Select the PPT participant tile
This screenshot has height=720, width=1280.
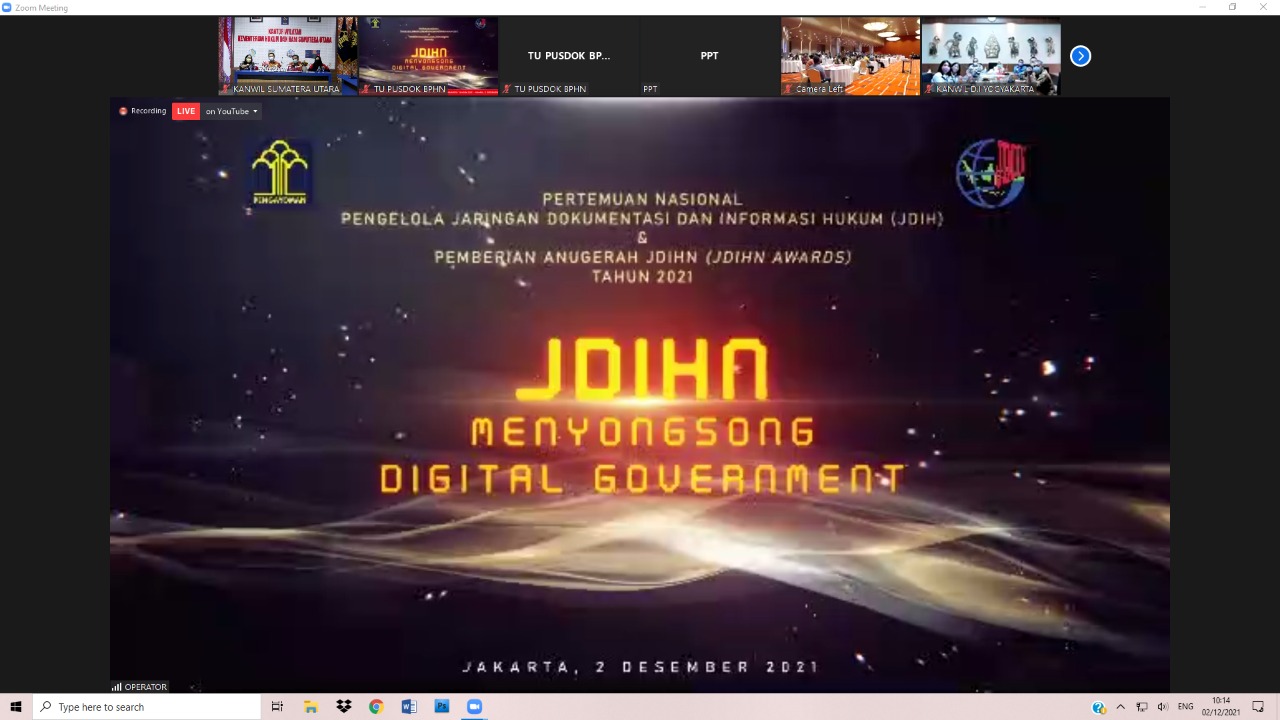coord(709,56)
